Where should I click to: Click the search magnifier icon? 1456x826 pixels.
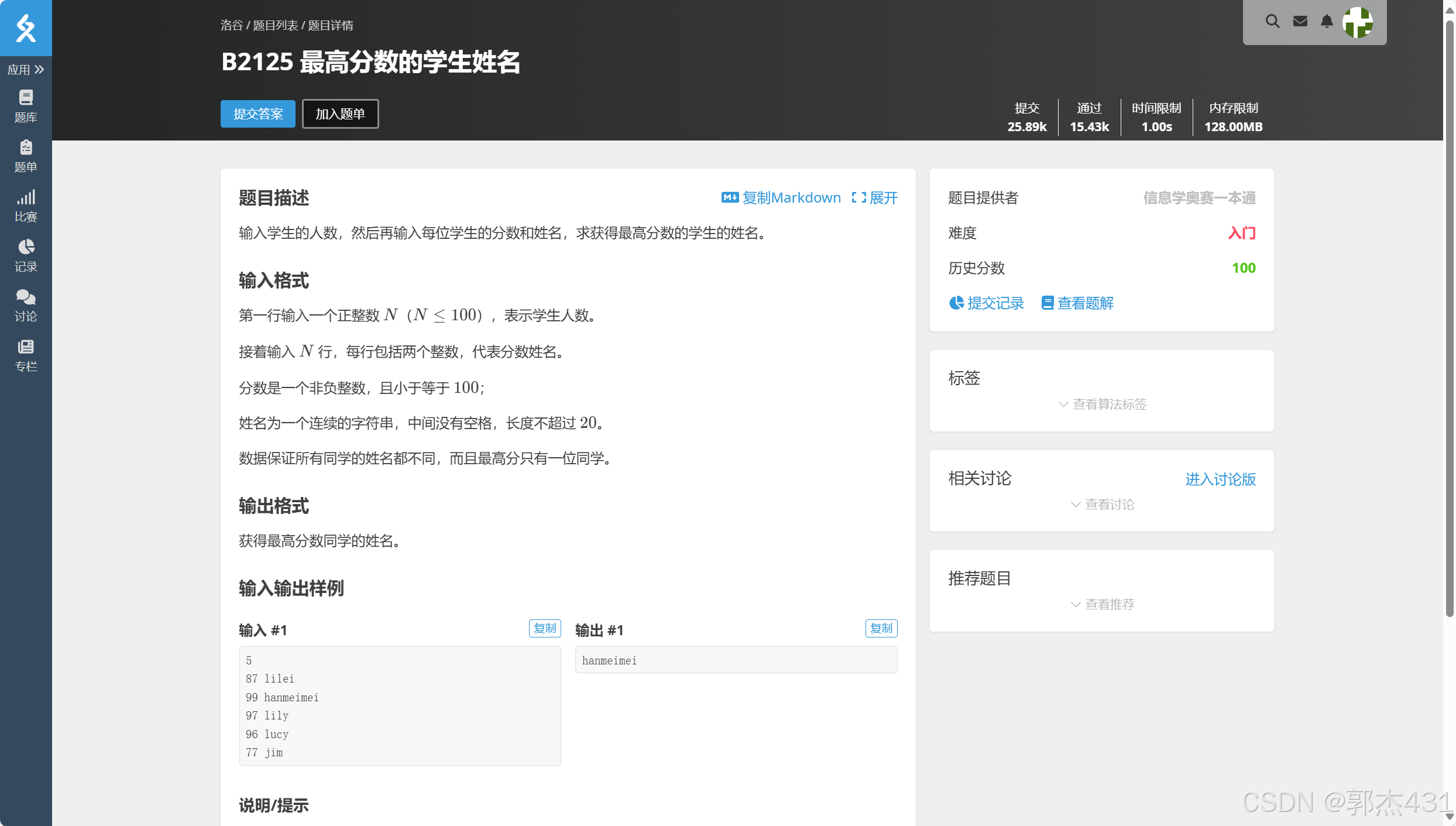coord(1272,22)
